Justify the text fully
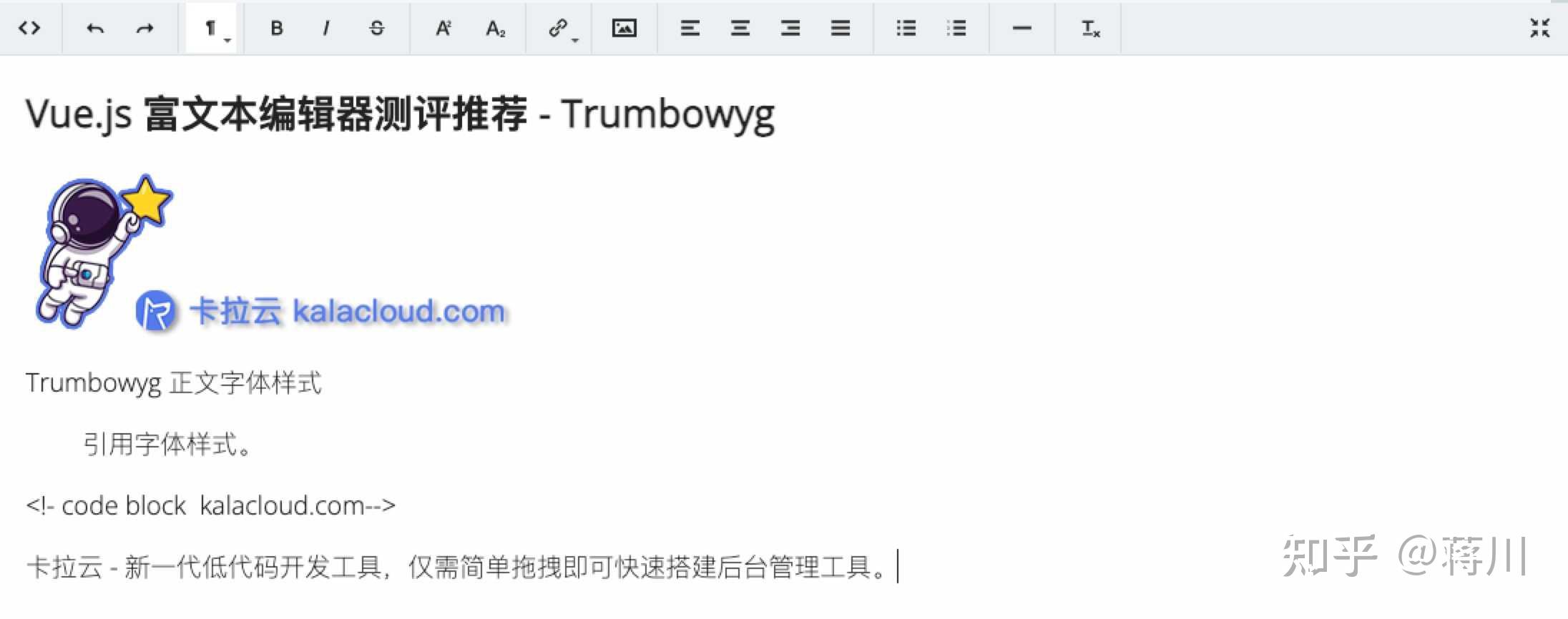The image size is (1568, 619). pyautogui.click(x=841, y=28)
